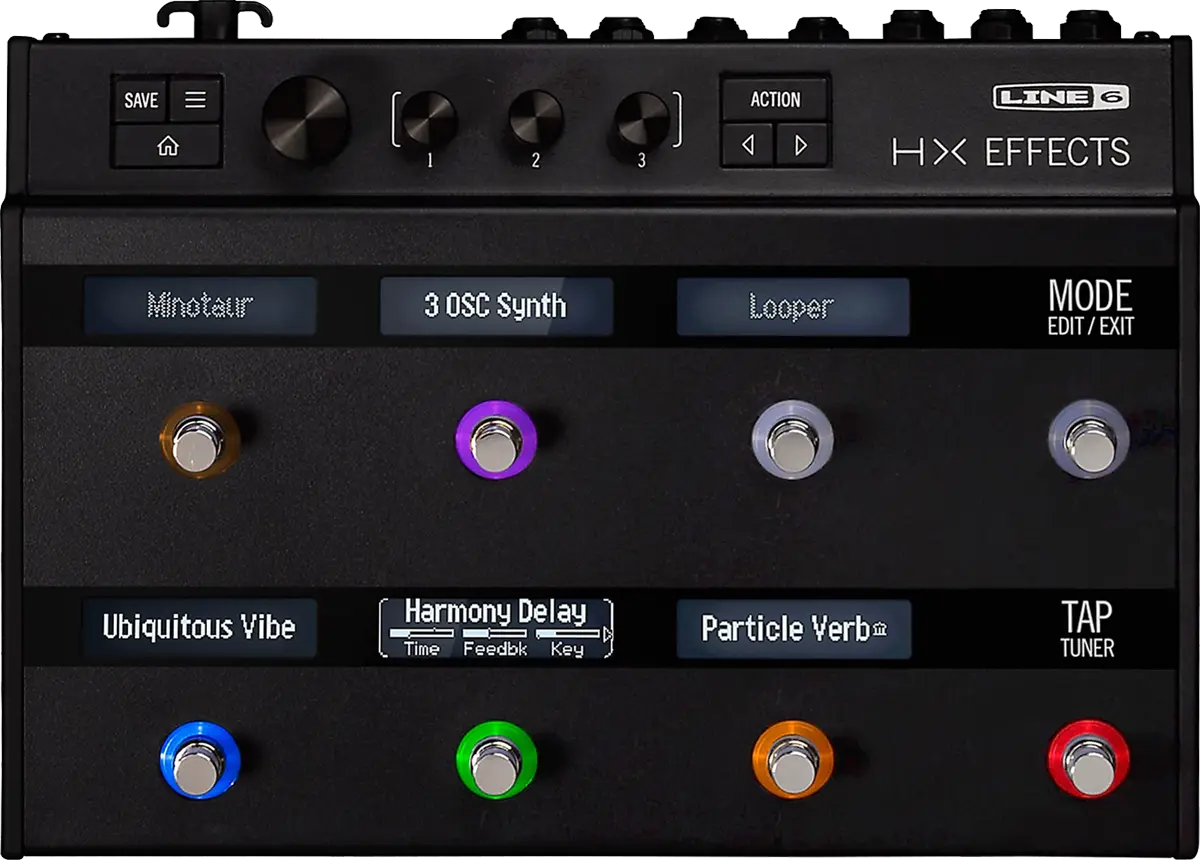Click the Key parameter bar
Viewport: 1200px width, 860px height.
(567, 634)
